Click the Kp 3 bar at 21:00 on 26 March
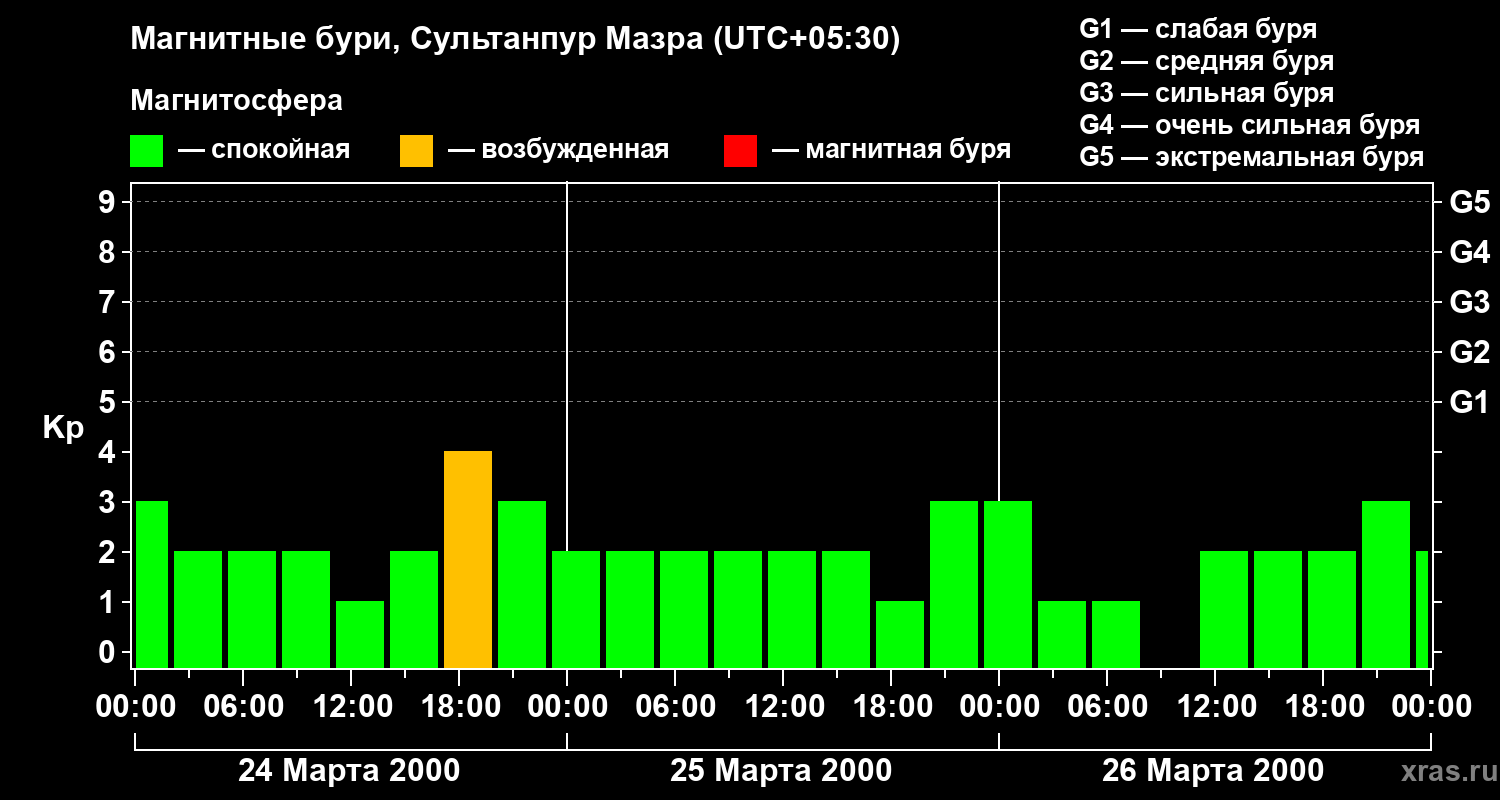Viewport: 1500px width, 800px height. 1386,585
